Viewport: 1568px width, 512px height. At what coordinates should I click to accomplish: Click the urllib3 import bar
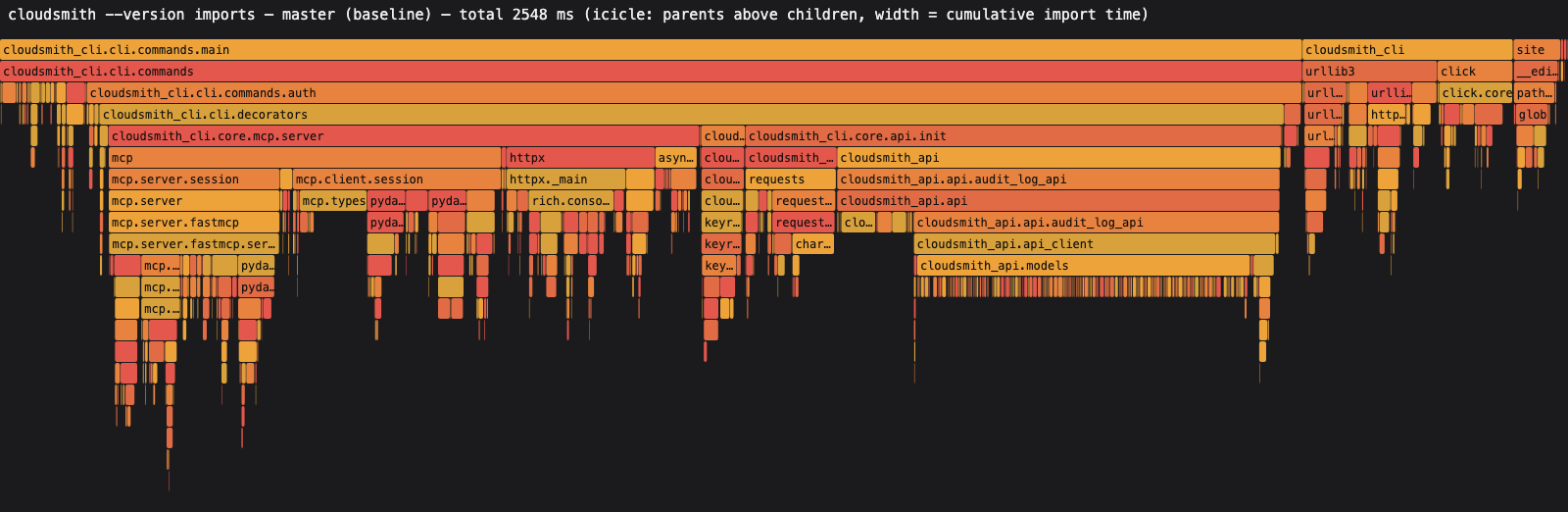click(x=1369, y=72)
